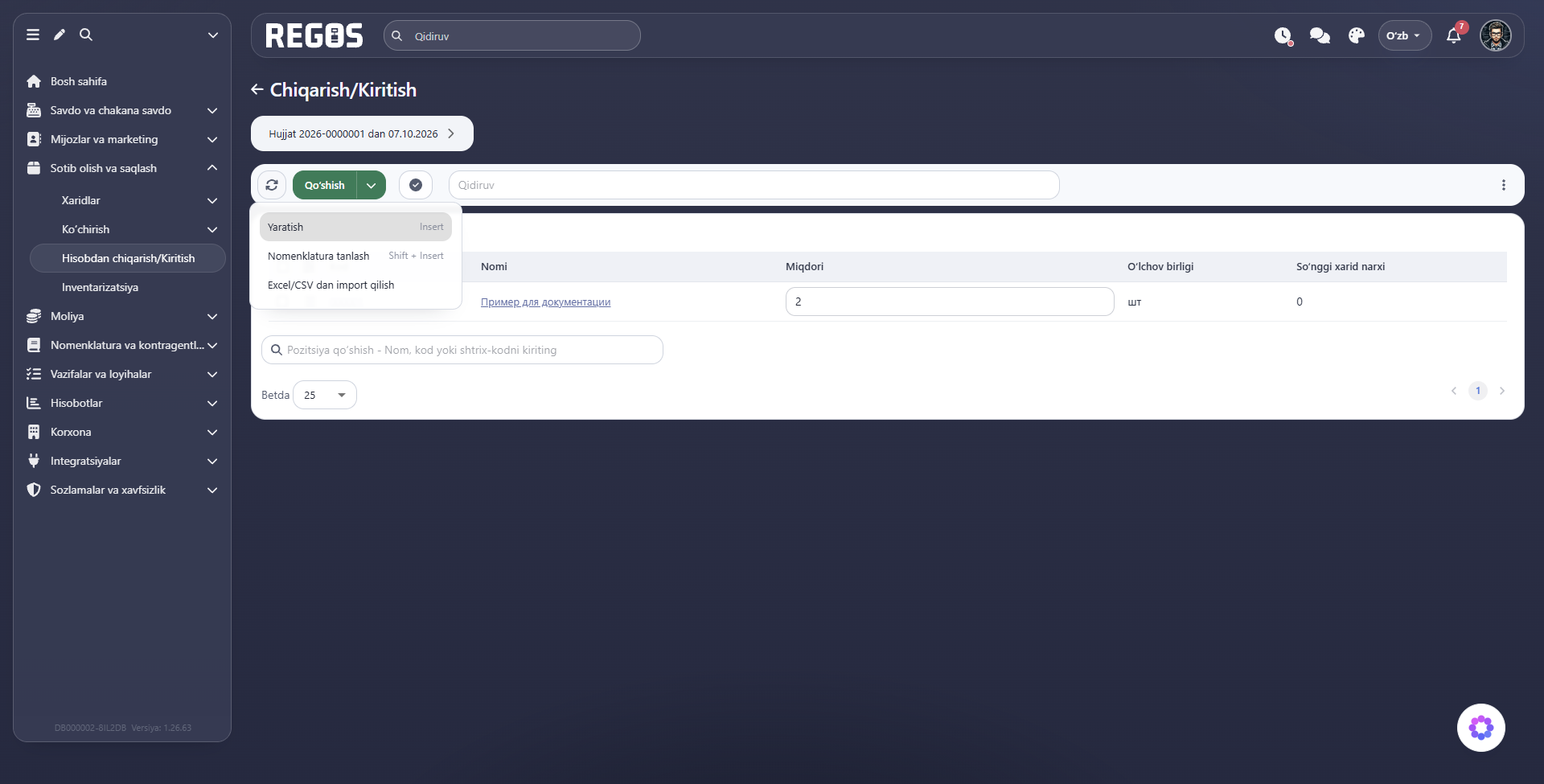Collapse Sotib olish va saqlash
1544x784 pixels.
[122, 168]
